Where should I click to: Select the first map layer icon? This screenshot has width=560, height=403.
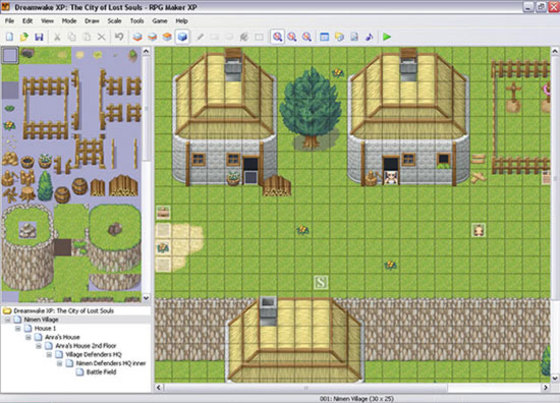tap(137, 36)
